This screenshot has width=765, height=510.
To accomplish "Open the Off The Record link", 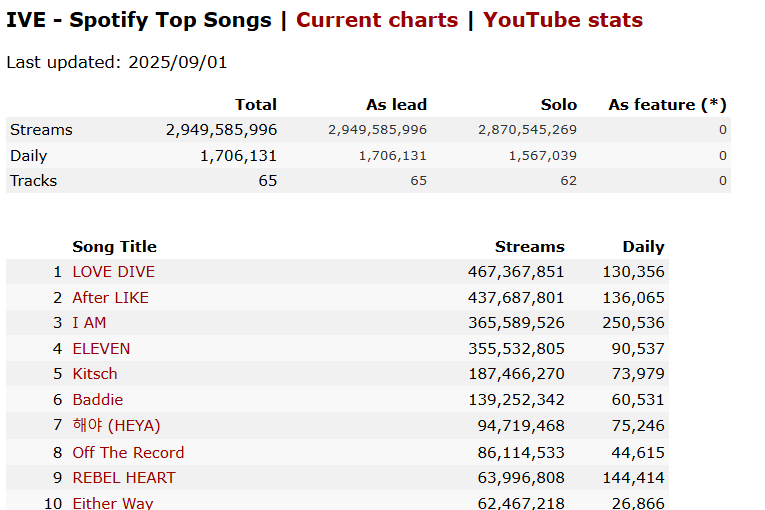I will pyautogui.click(x=128, y=452).
